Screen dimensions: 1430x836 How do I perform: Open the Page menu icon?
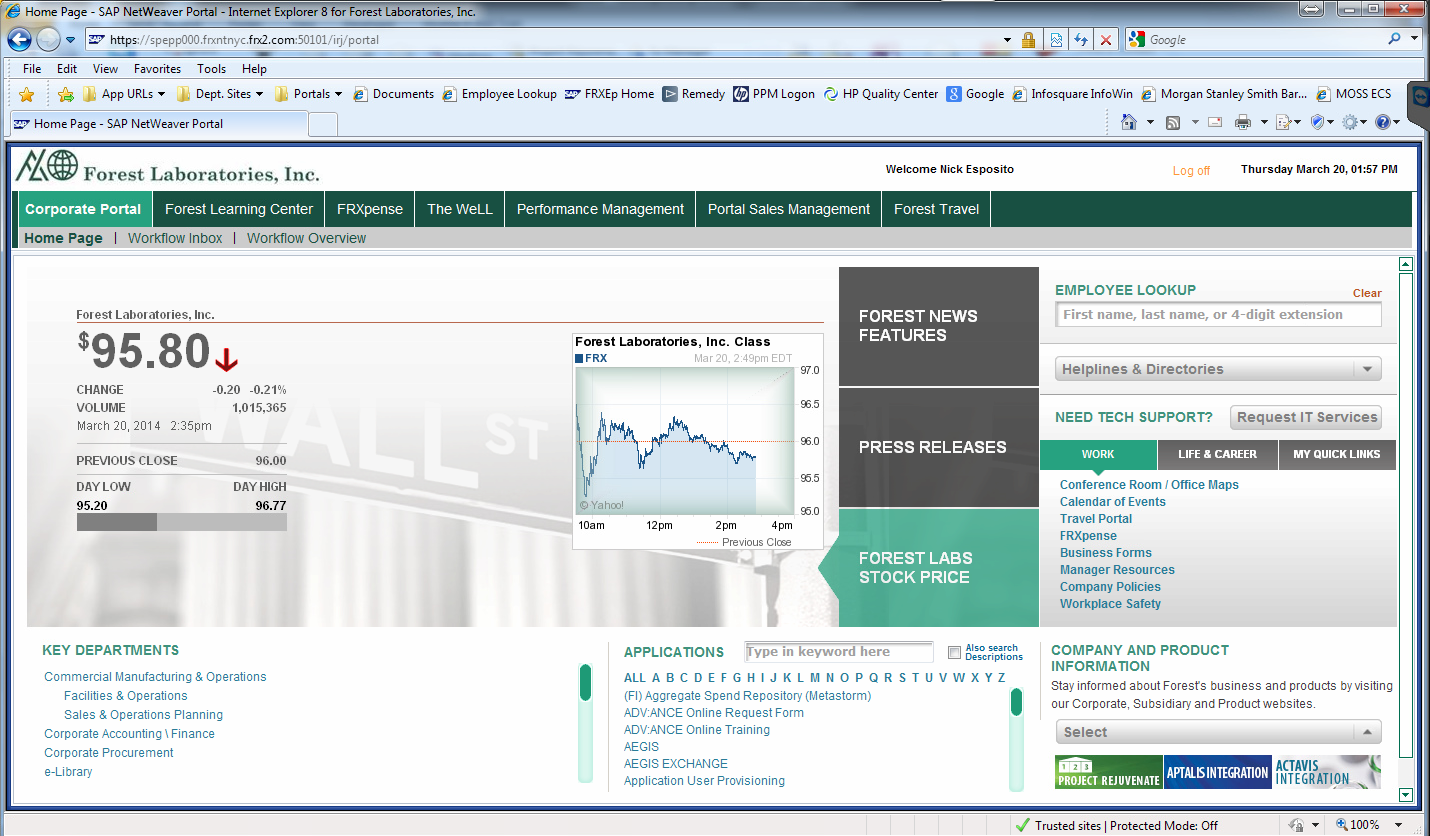pyautogui.click(x=1283, y=122)
